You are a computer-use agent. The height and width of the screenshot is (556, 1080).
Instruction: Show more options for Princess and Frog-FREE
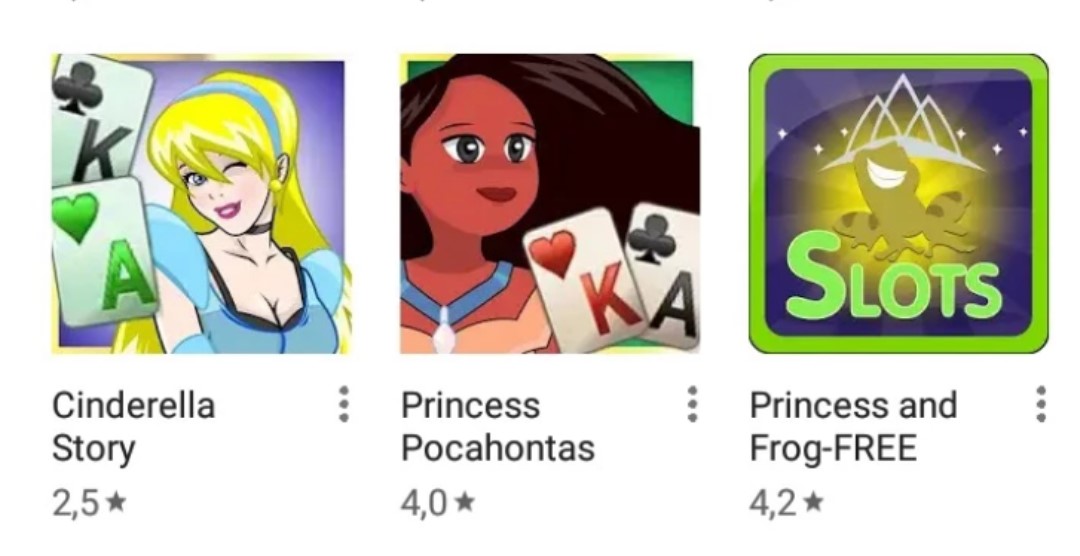click(x=1041, y=404)
